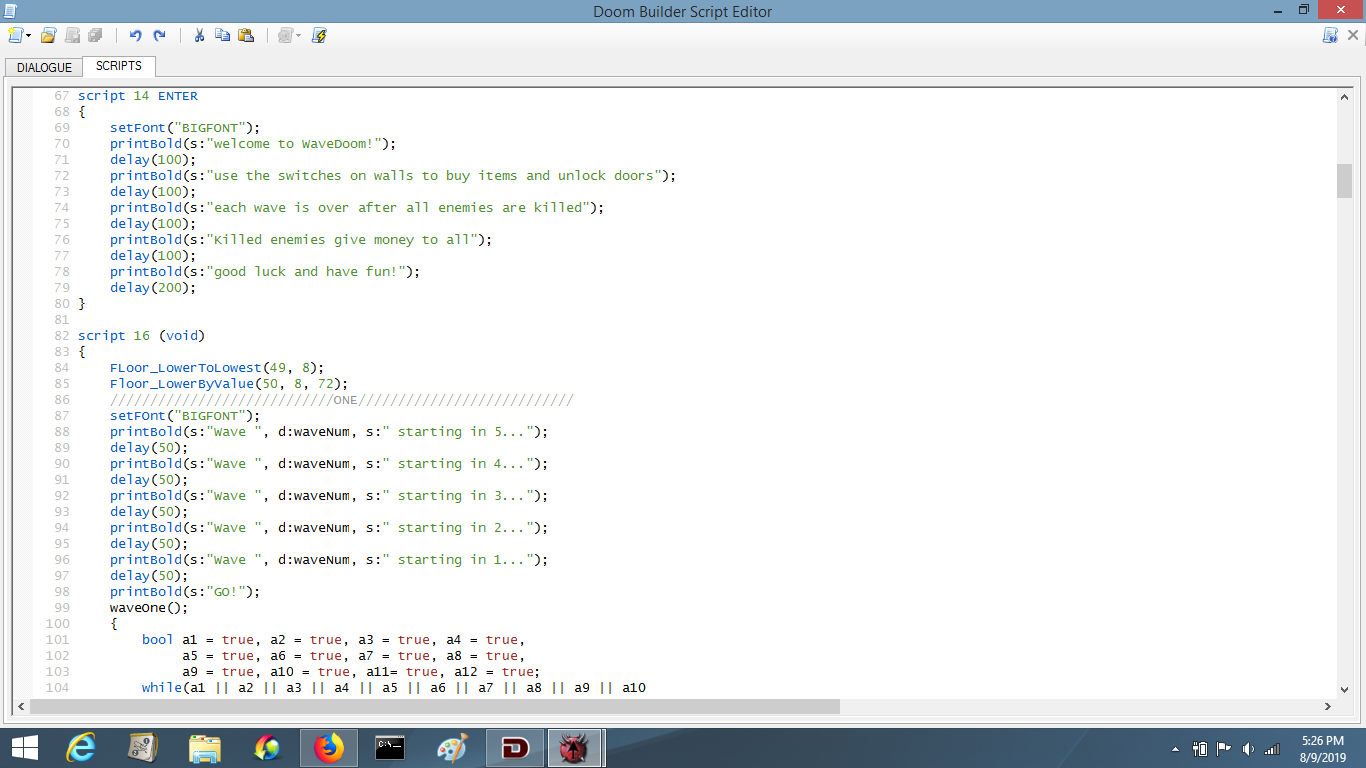Copy selection with the Copy icon

coord(222,35)
